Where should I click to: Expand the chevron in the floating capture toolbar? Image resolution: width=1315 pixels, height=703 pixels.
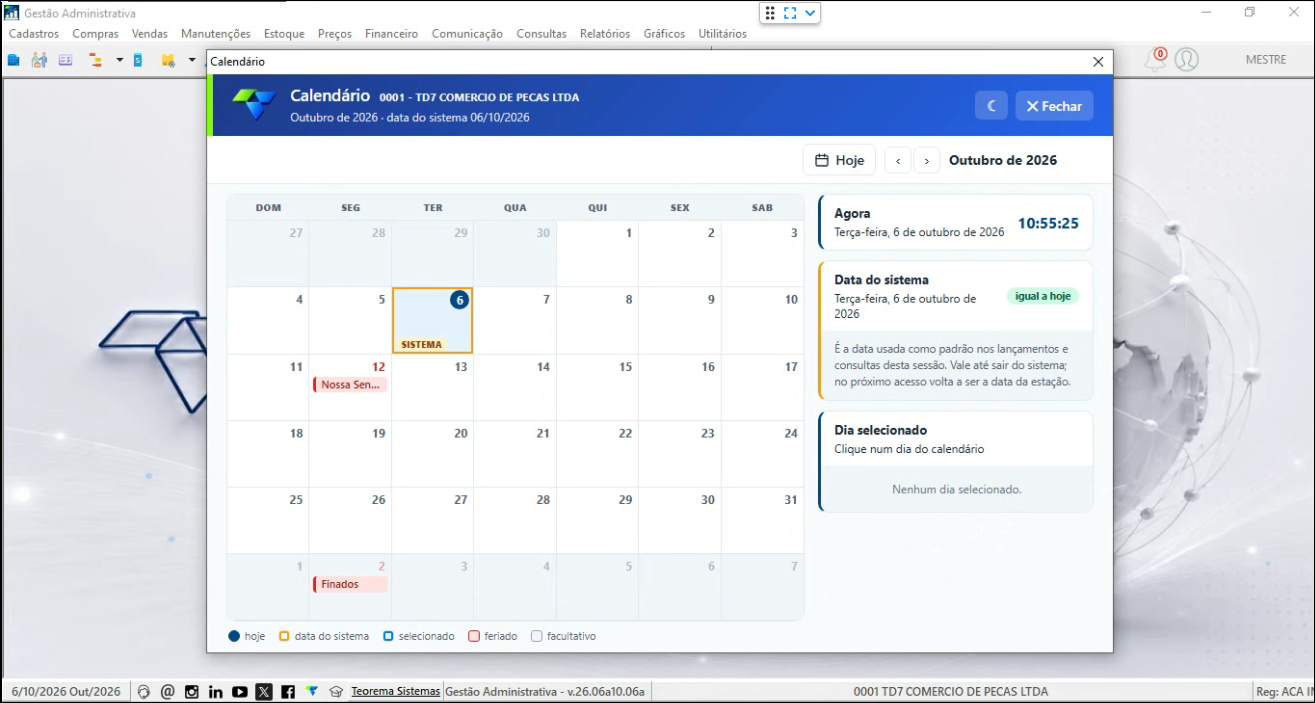point(811,13)
